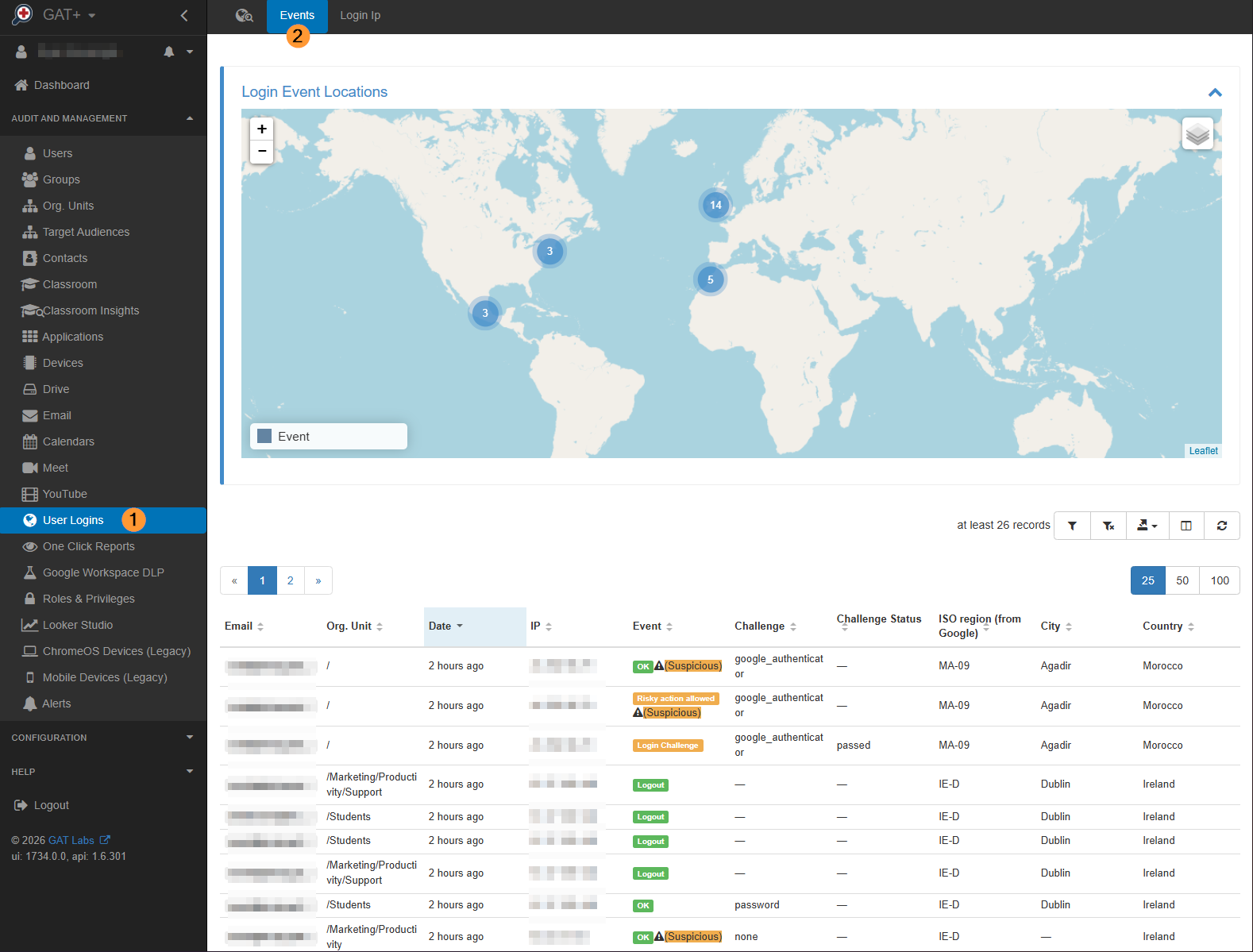The image size is (1253, 952).
Task: Open Classroom Insights
Action: pos(91,310)
